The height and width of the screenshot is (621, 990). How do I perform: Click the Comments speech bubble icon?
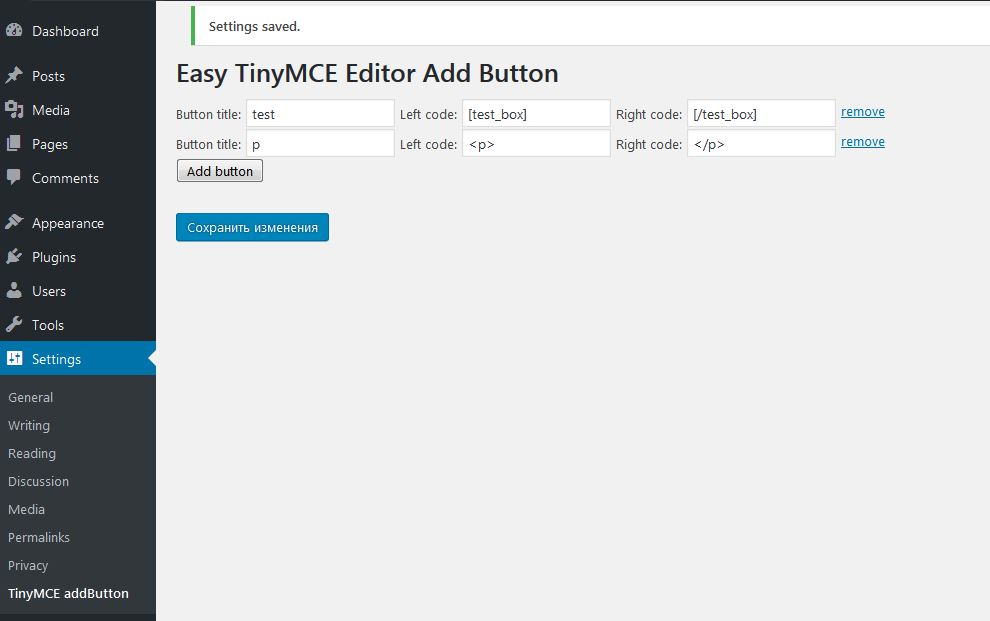(14, 177)
